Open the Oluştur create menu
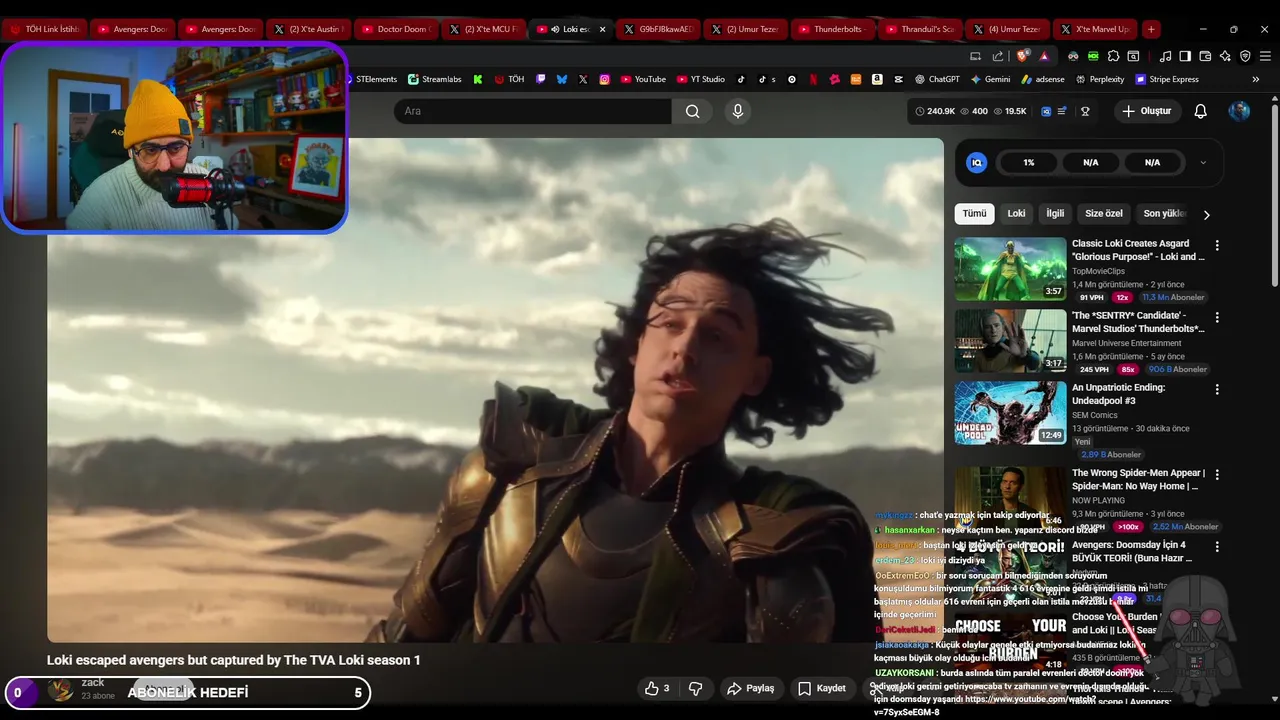 click(1146, 111)
